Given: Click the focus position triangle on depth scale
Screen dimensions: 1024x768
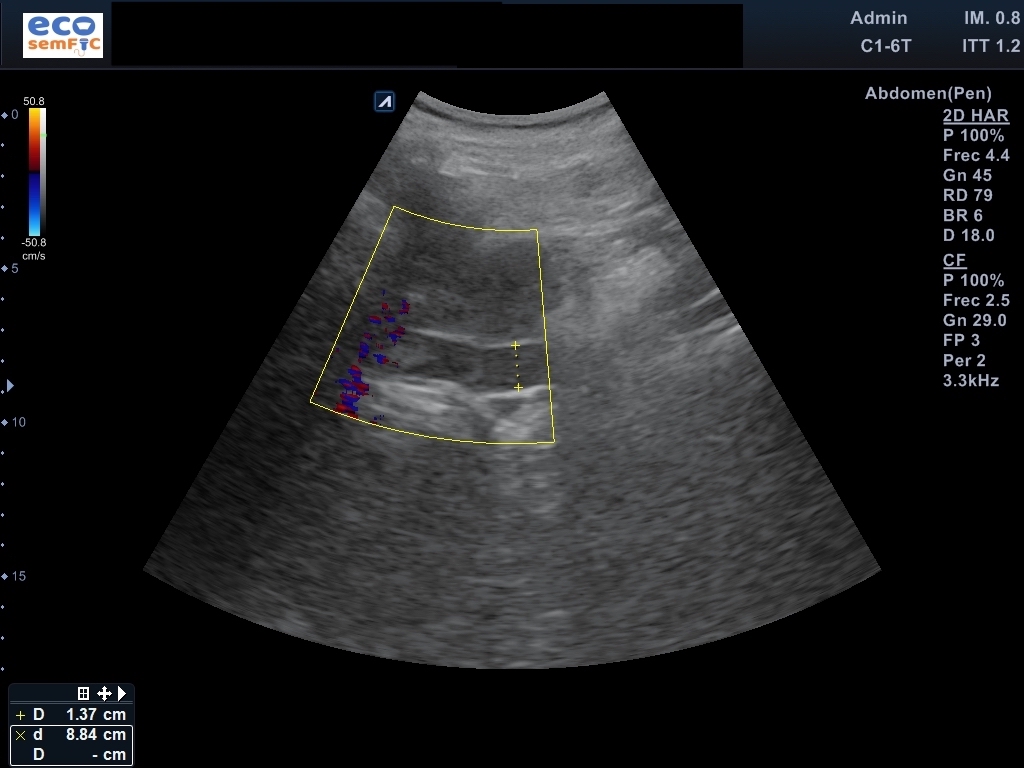Looking at the screenshot, I should 10,385.
